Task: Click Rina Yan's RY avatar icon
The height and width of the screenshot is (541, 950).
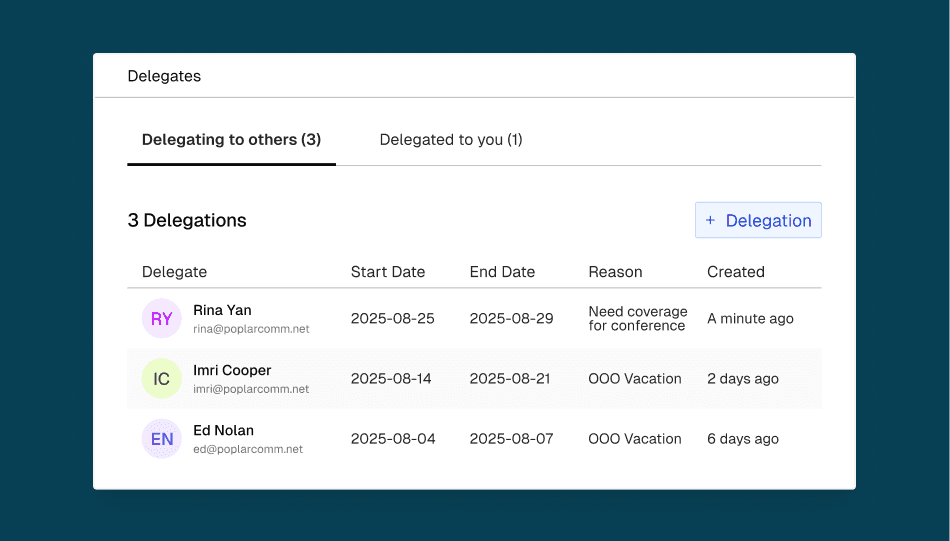Action: click(x=161, y=319)
